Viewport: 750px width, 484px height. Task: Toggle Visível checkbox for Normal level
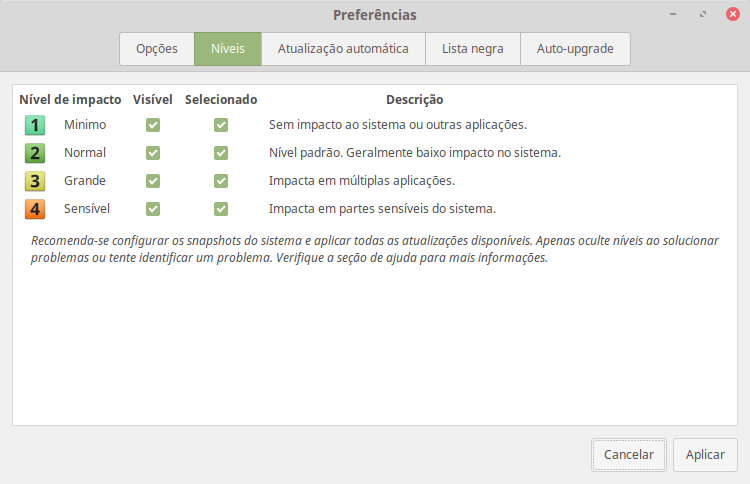[x=153, y=153]
